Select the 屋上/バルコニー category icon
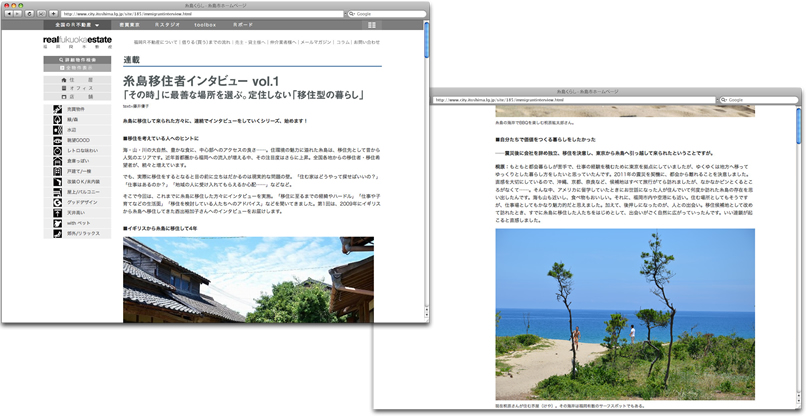This screenshot has height=419, width=806. (58, 192)
